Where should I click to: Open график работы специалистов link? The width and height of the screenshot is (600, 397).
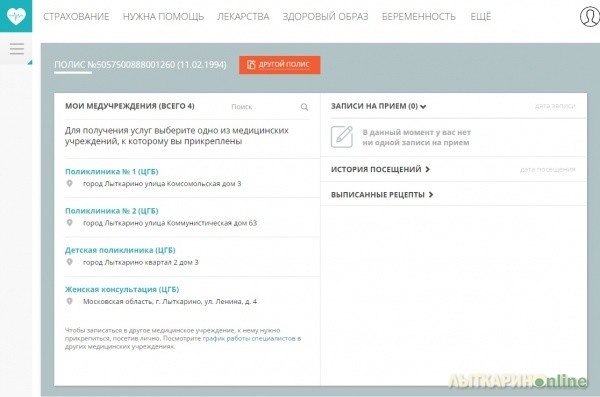tap(249, 338)
